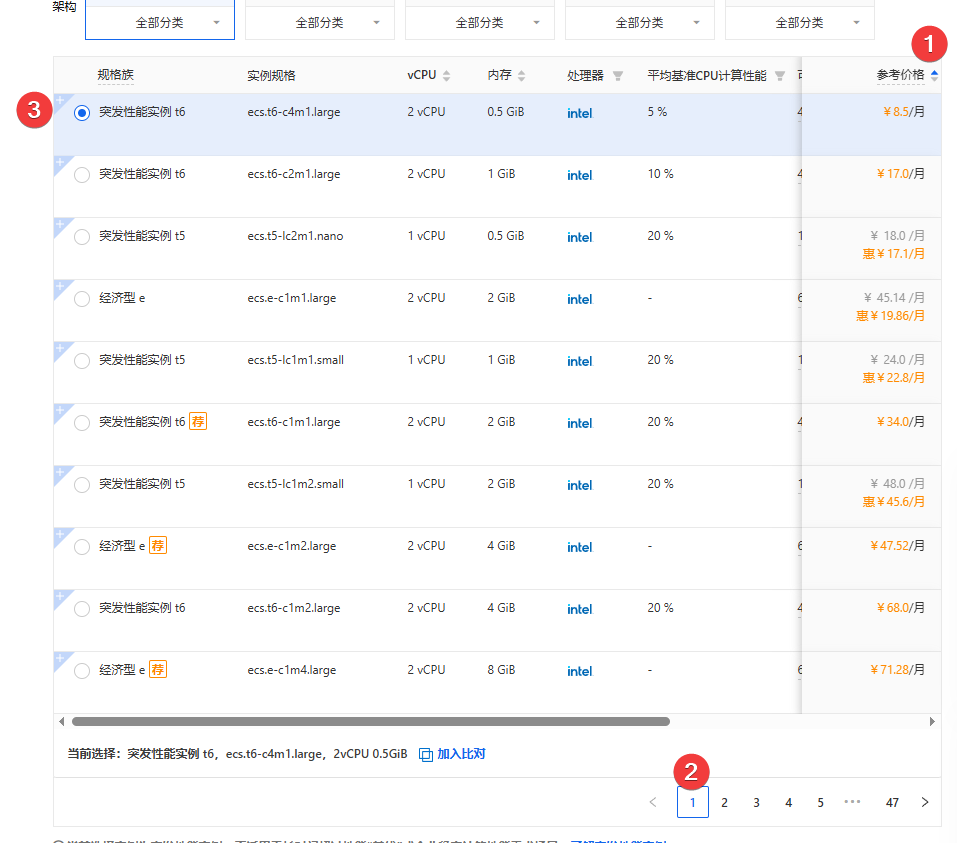Click the plus corner icon on ecs.t5-lc1m1.small row

pyautogui.click(x=60, y=348)
